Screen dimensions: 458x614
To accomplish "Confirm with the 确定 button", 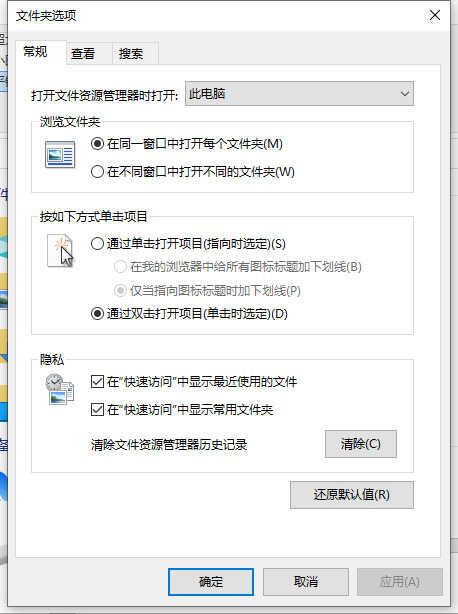I will [x=211, y=582].
